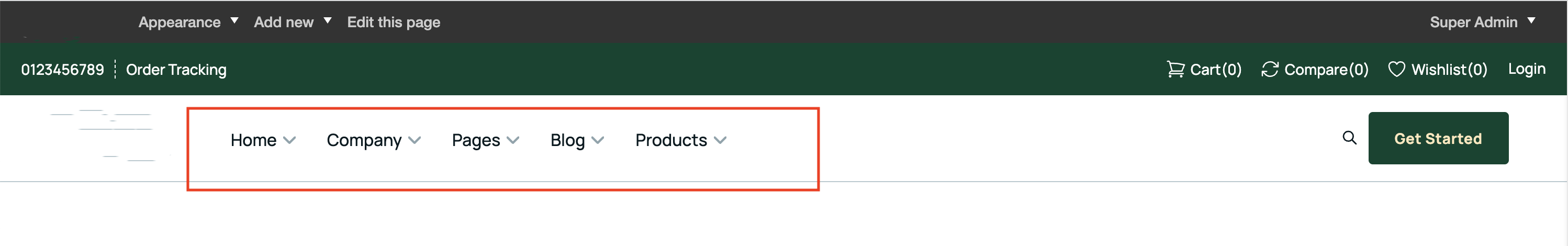Screen dimensions: 1568x246
Task: Expand the Blog menu chevron
Action: click(x=597, y=140)
